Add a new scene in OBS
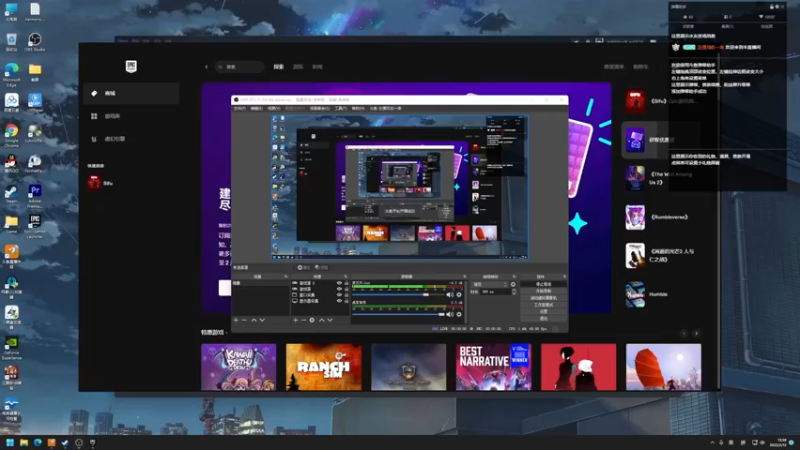This screenshot has width=800, height=450. click(x=236, y=320)
